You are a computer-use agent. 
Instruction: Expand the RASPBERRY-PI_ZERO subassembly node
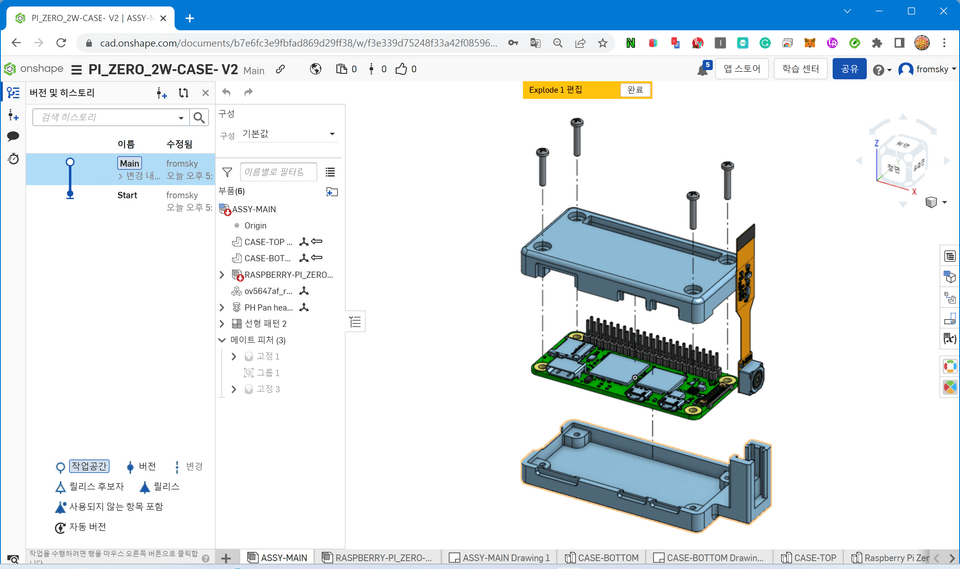[222, 274]
